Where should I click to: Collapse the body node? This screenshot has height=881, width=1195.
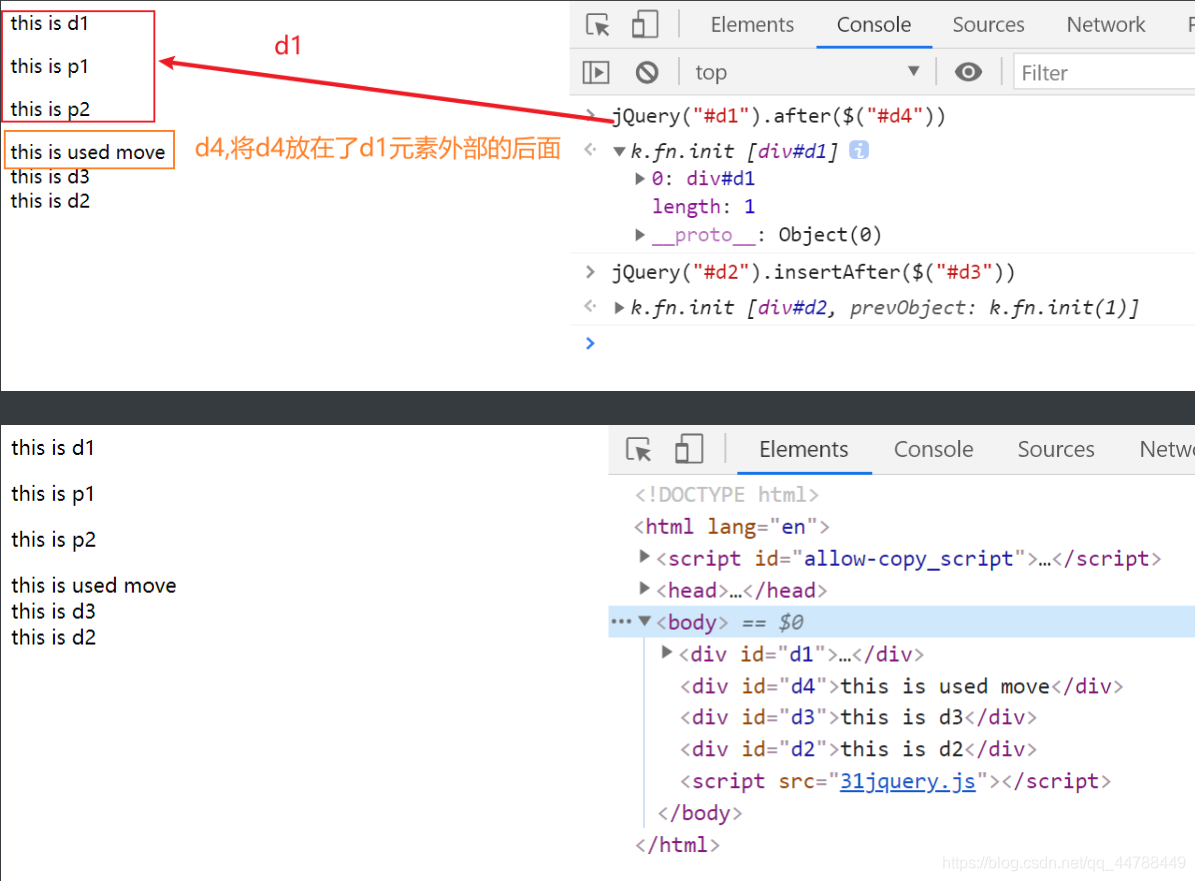click(645, 621)
